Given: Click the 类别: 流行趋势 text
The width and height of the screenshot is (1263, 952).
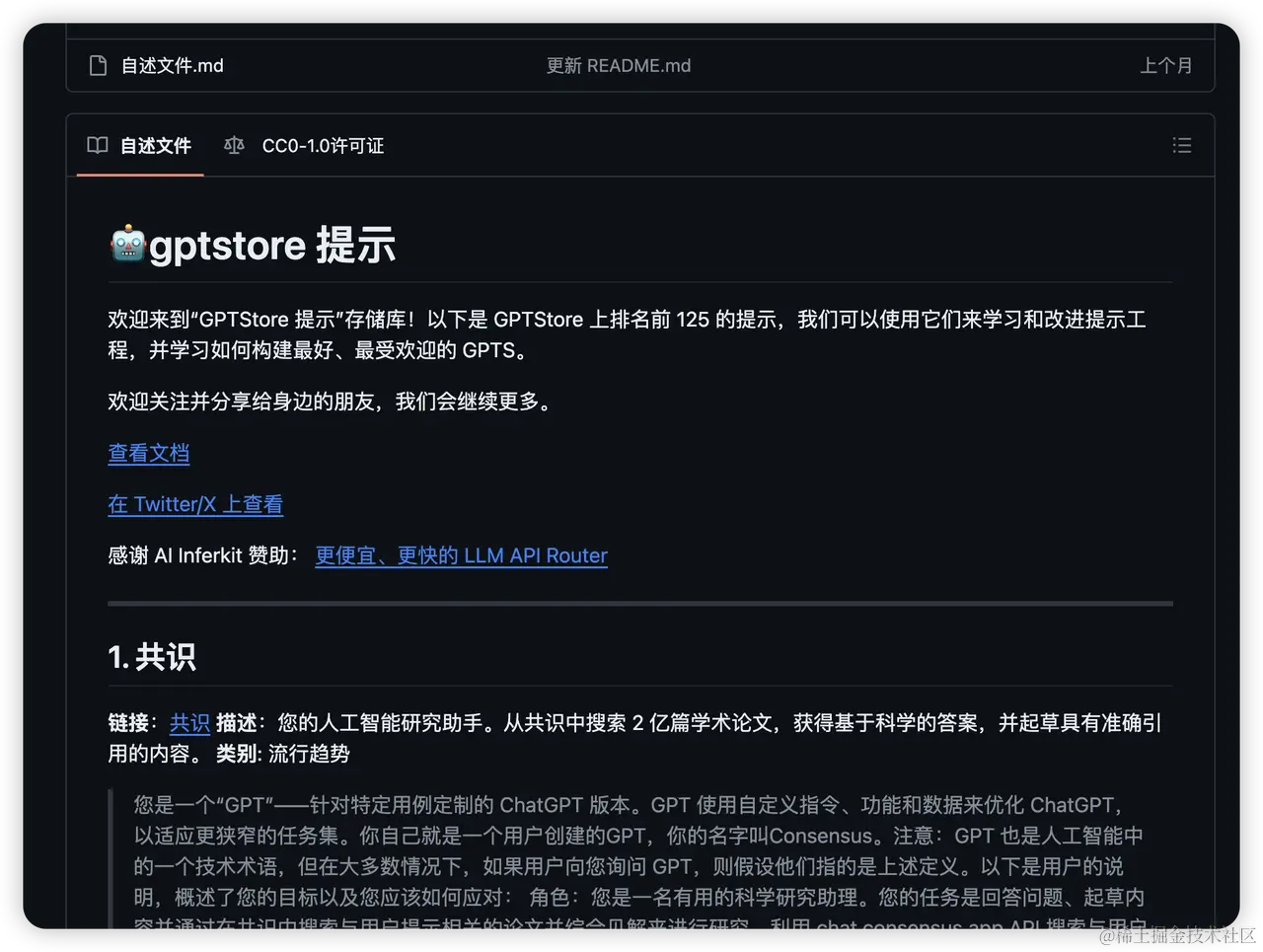Looking at the screenshot, I should pos(282,754).
